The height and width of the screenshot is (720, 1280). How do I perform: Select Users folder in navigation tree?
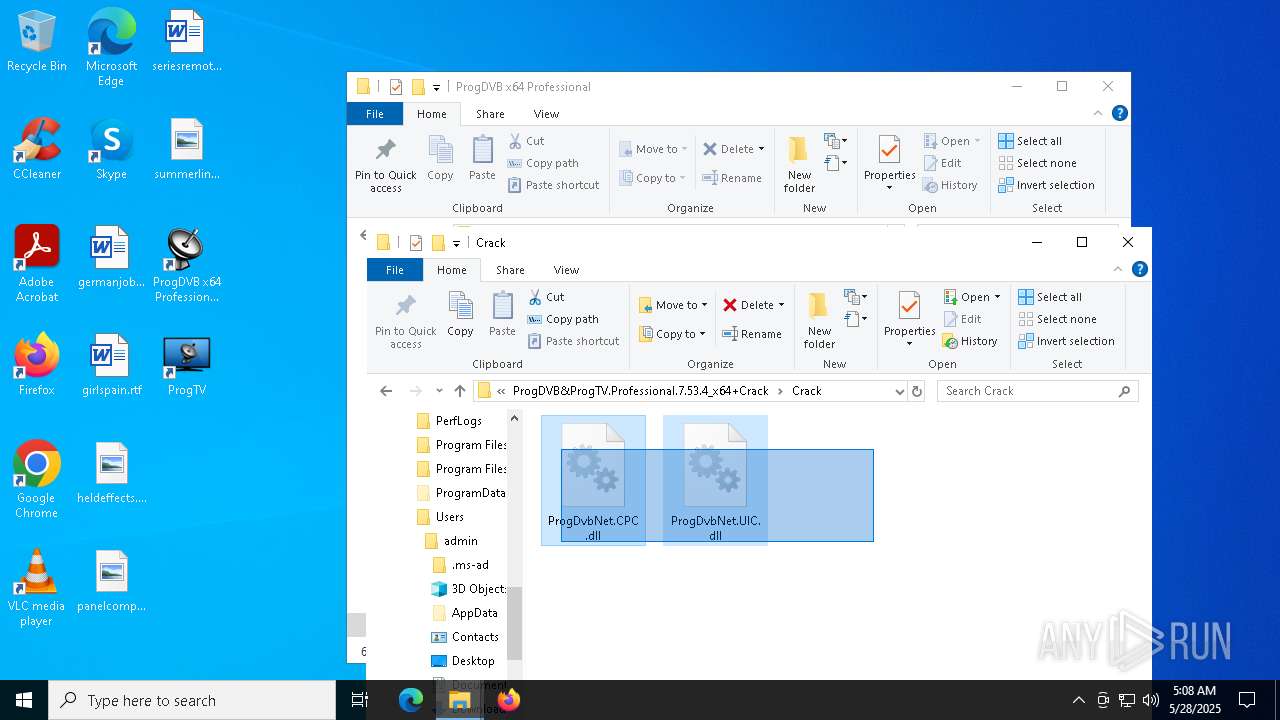click(x=440, y=517)
